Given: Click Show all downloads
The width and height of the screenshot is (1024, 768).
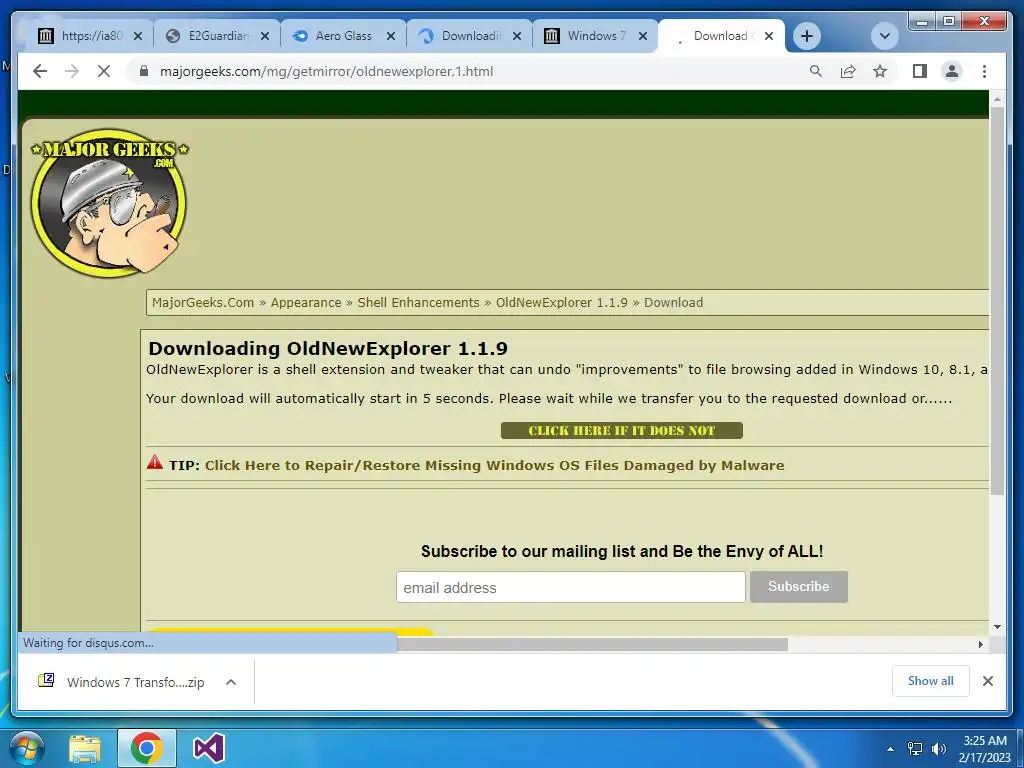Looking at the screenshot, I should click(x=931, y=681).
